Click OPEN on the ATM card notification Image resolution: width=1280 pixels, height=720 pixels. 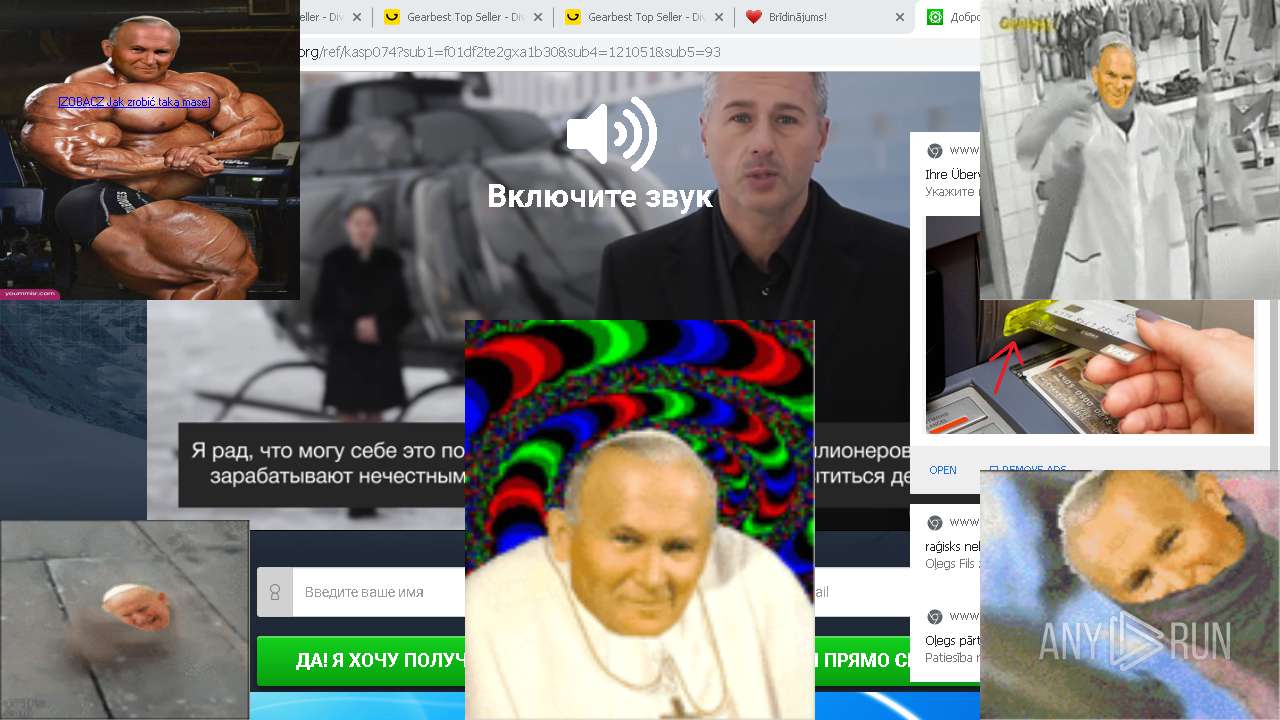click(x=943, y=470)
